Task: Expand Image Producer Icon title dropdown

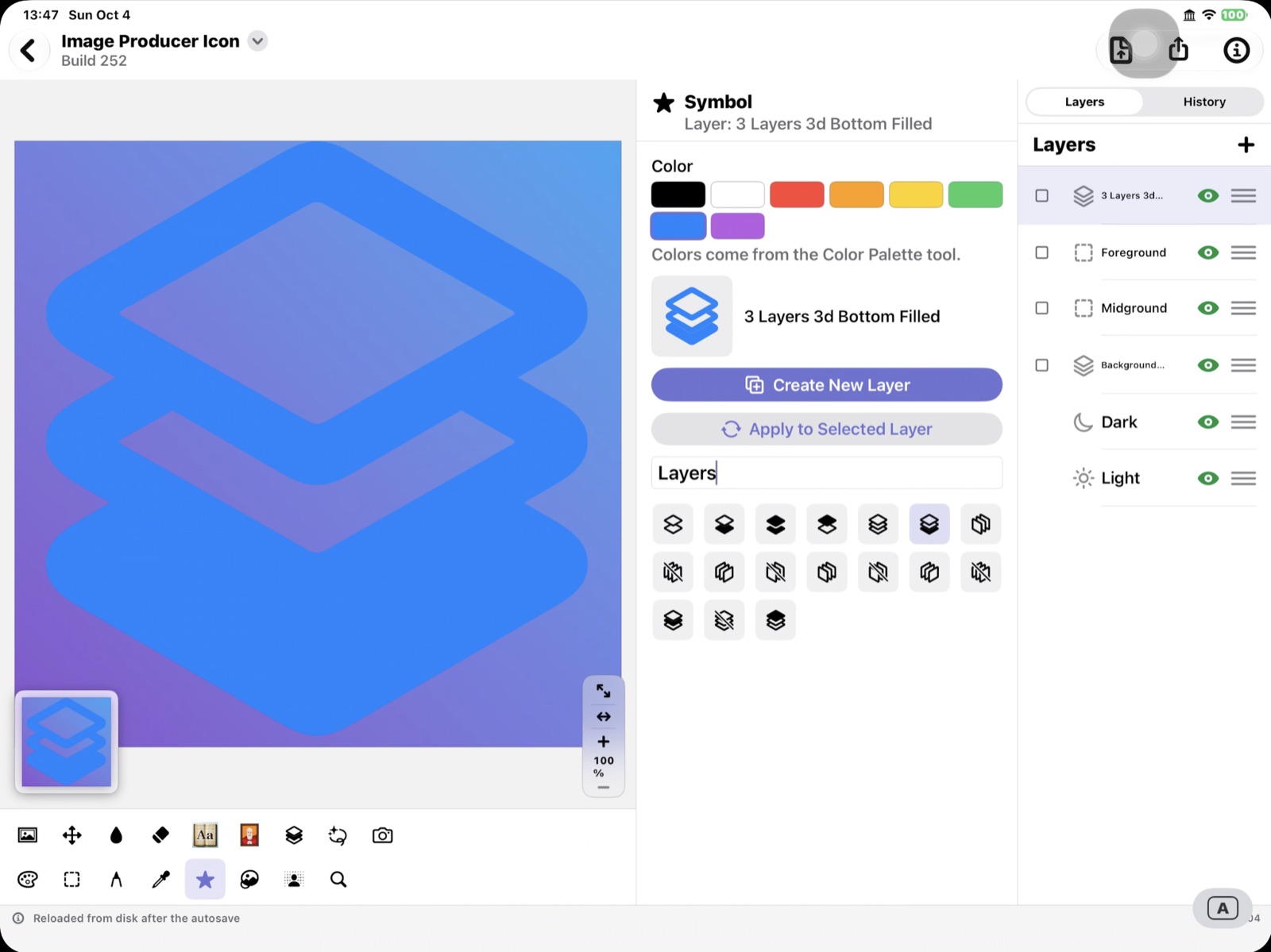Action: coord(257,41)
